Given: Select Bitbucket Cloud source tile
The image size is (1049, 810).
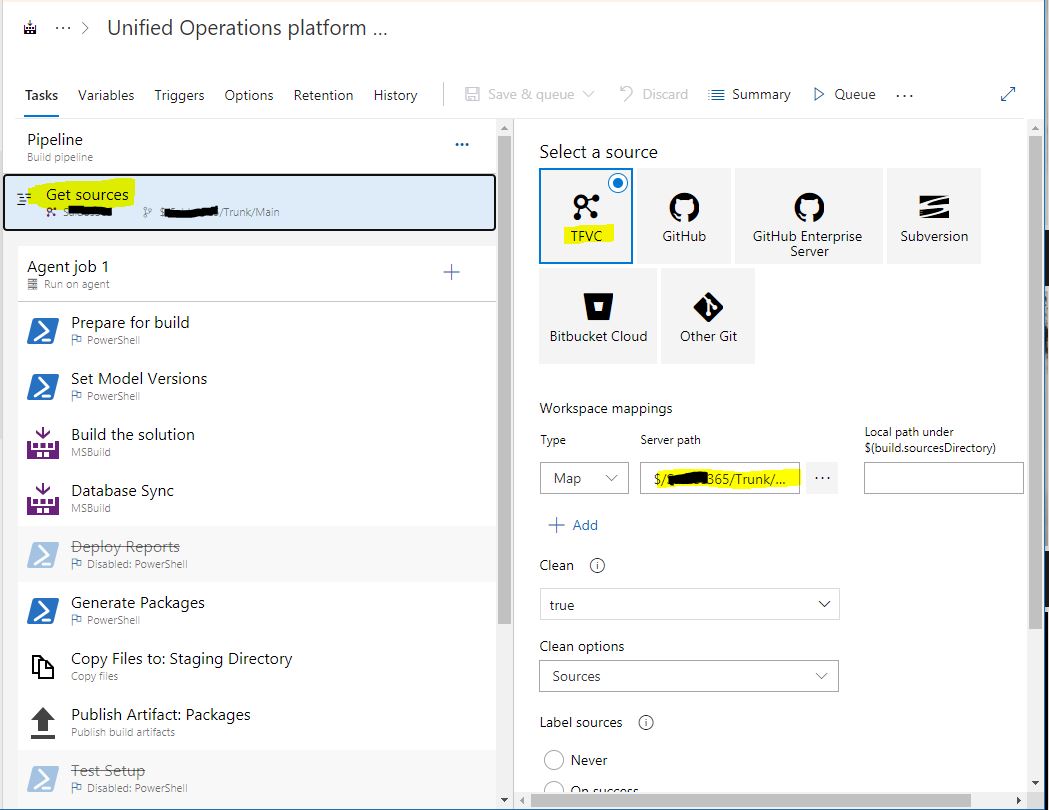Looking at the screenshot, I should pos(598,316).
